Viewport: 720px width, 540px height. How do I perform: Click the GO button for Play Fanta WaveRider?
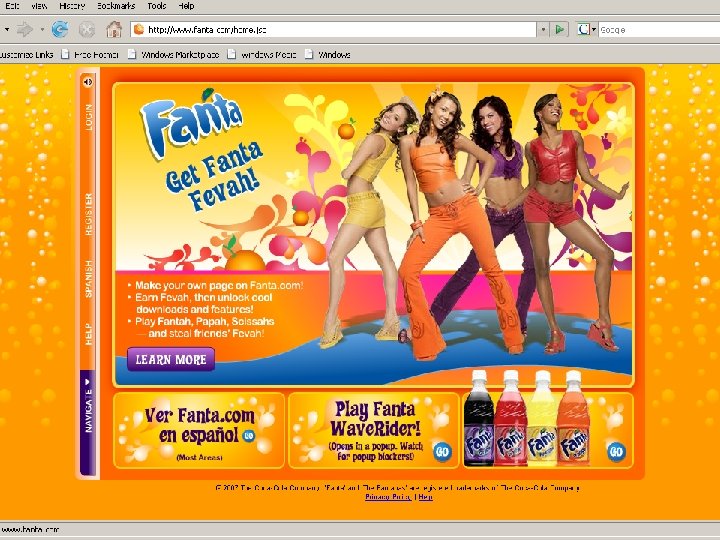click(x=442, y=452)
